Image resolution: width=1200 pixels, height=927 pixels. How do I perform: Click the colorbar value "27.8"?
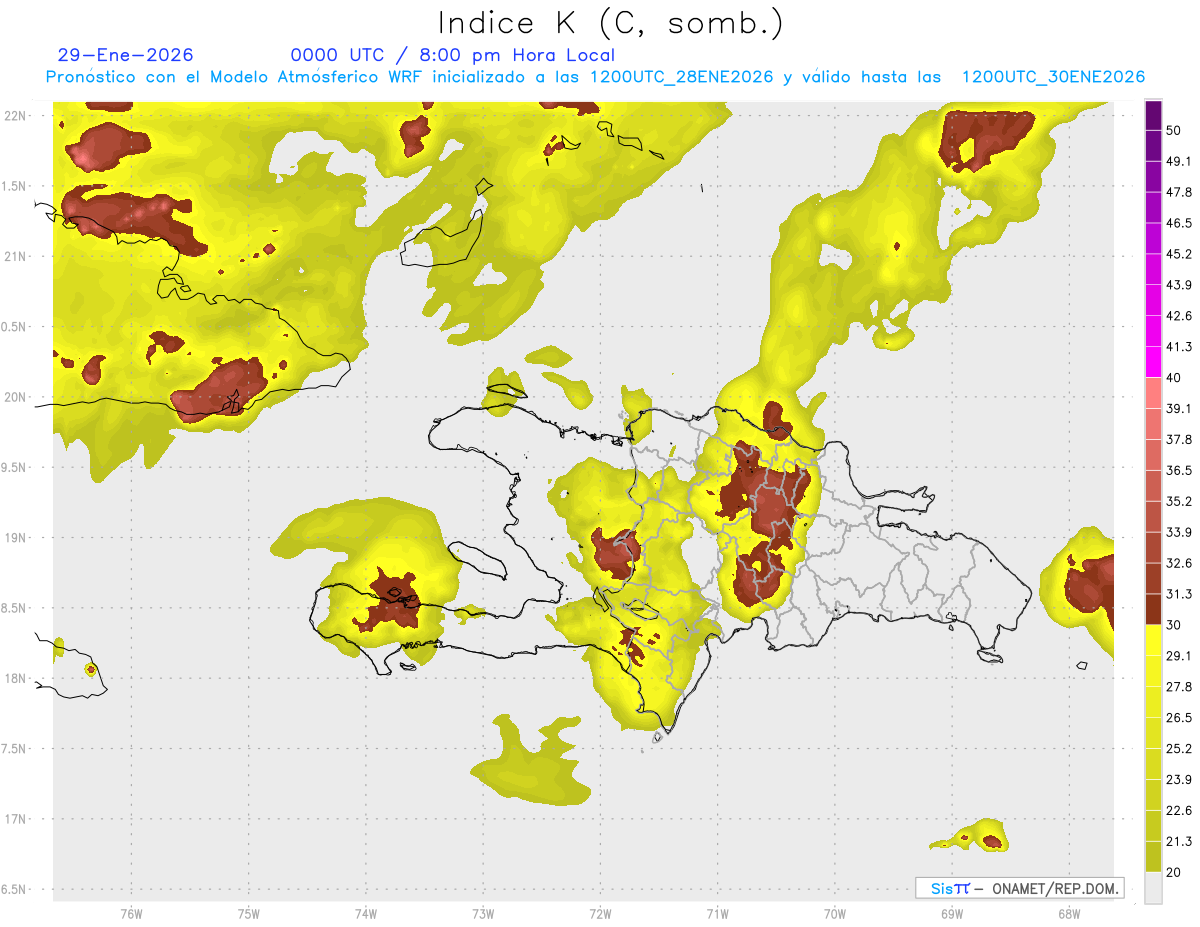pyautogui.click(x=1179, y=686)
